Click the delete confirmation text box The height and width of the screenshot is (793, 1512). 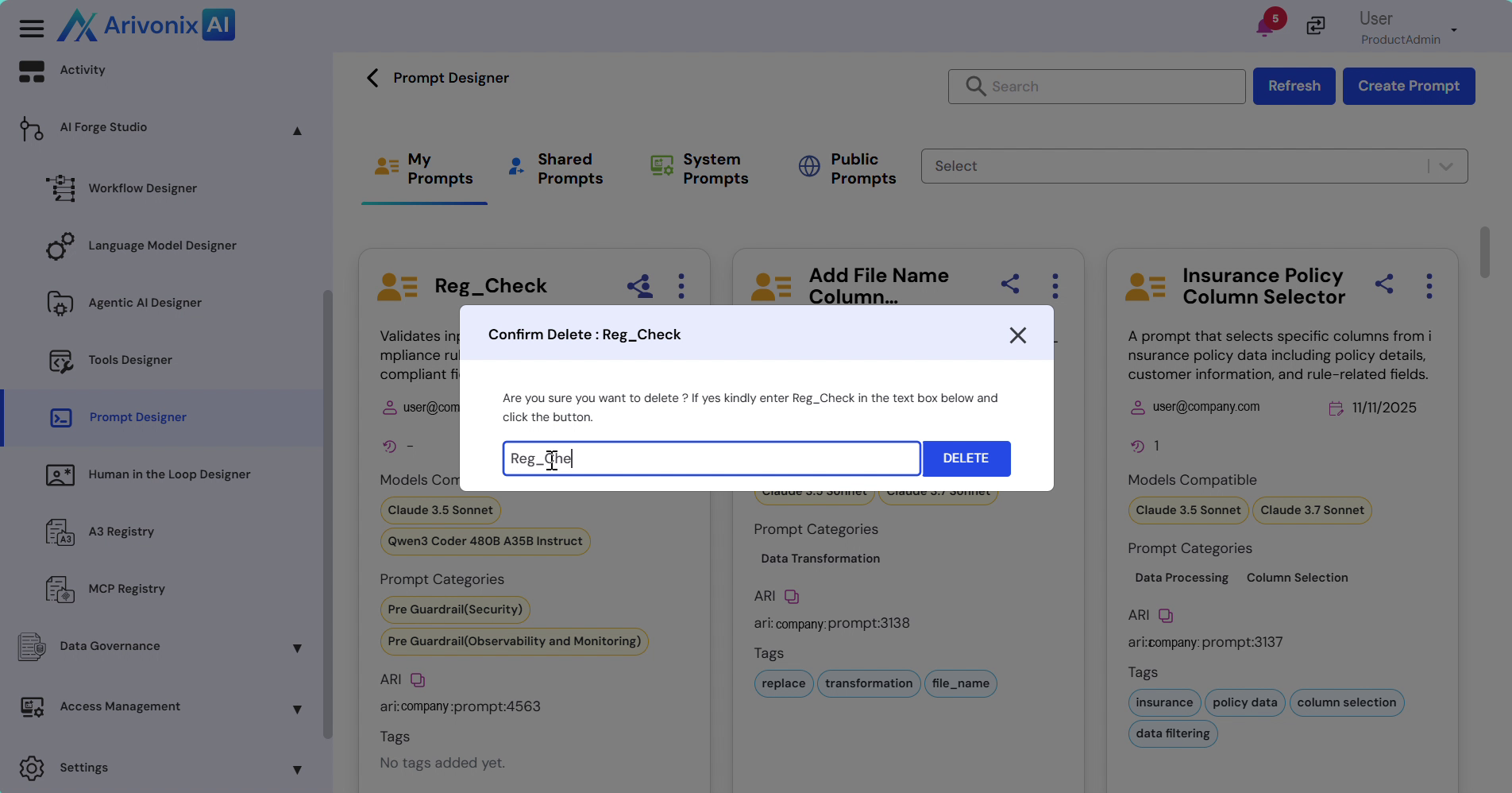[711, 458]
